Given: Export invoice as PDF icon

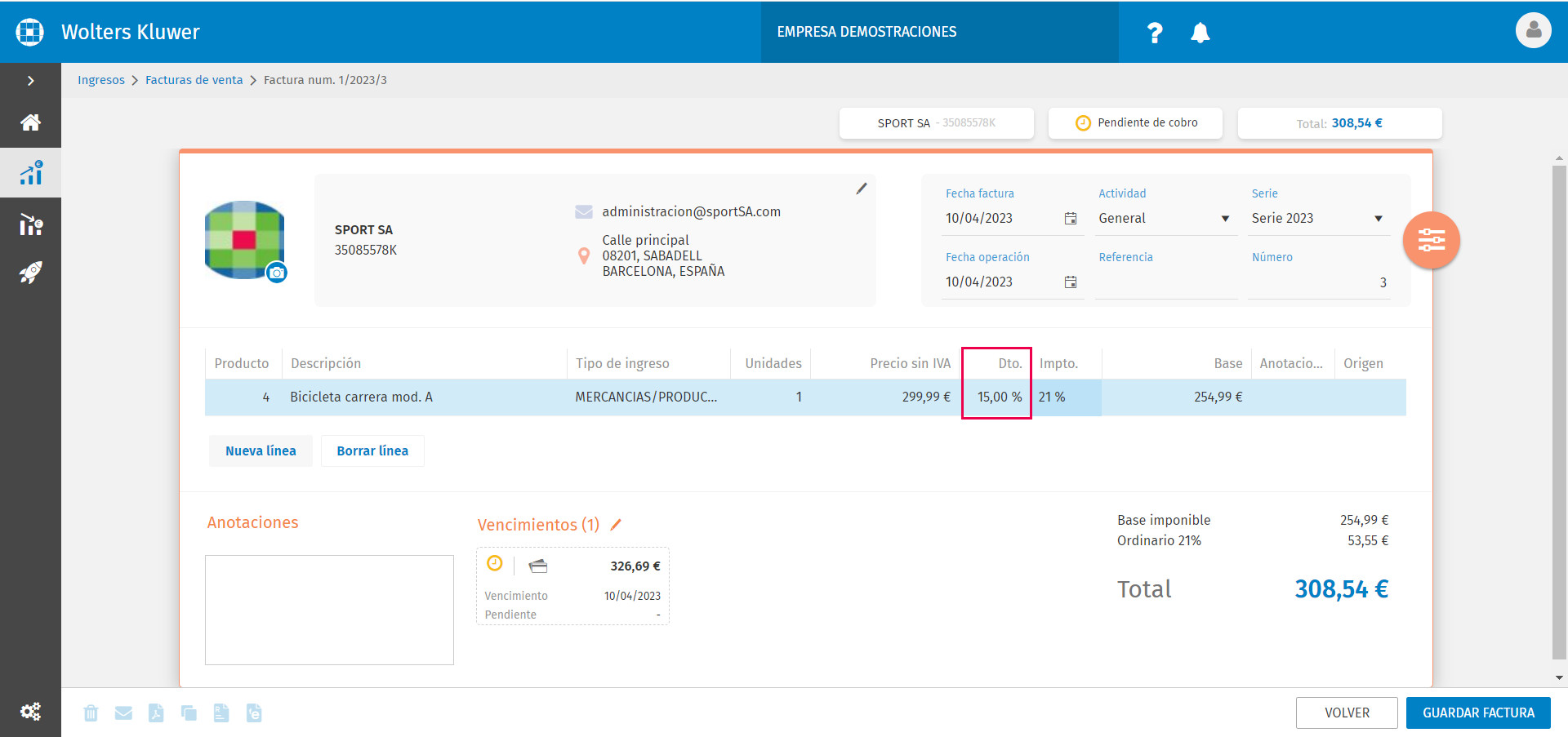Looking at the screenshot, I should [156, 713].
